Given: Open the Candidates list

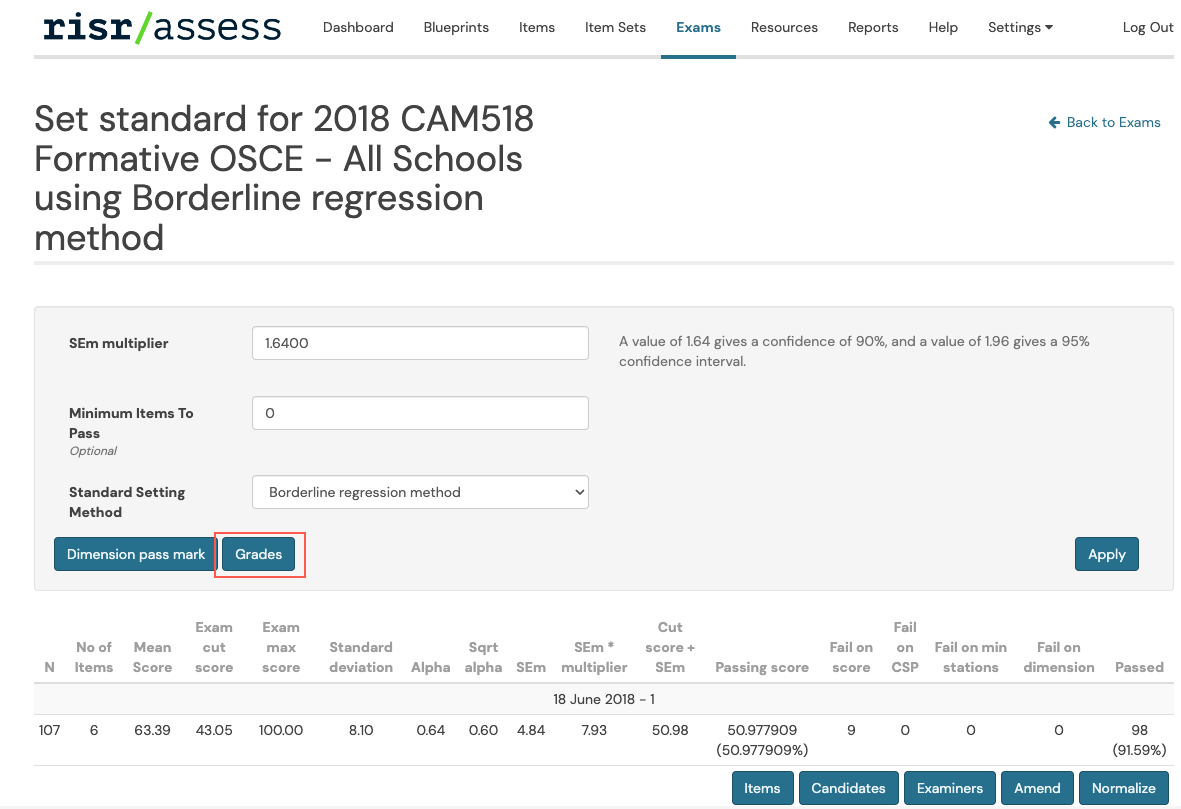Looking at the screenshot, I should tap(847, 788).
